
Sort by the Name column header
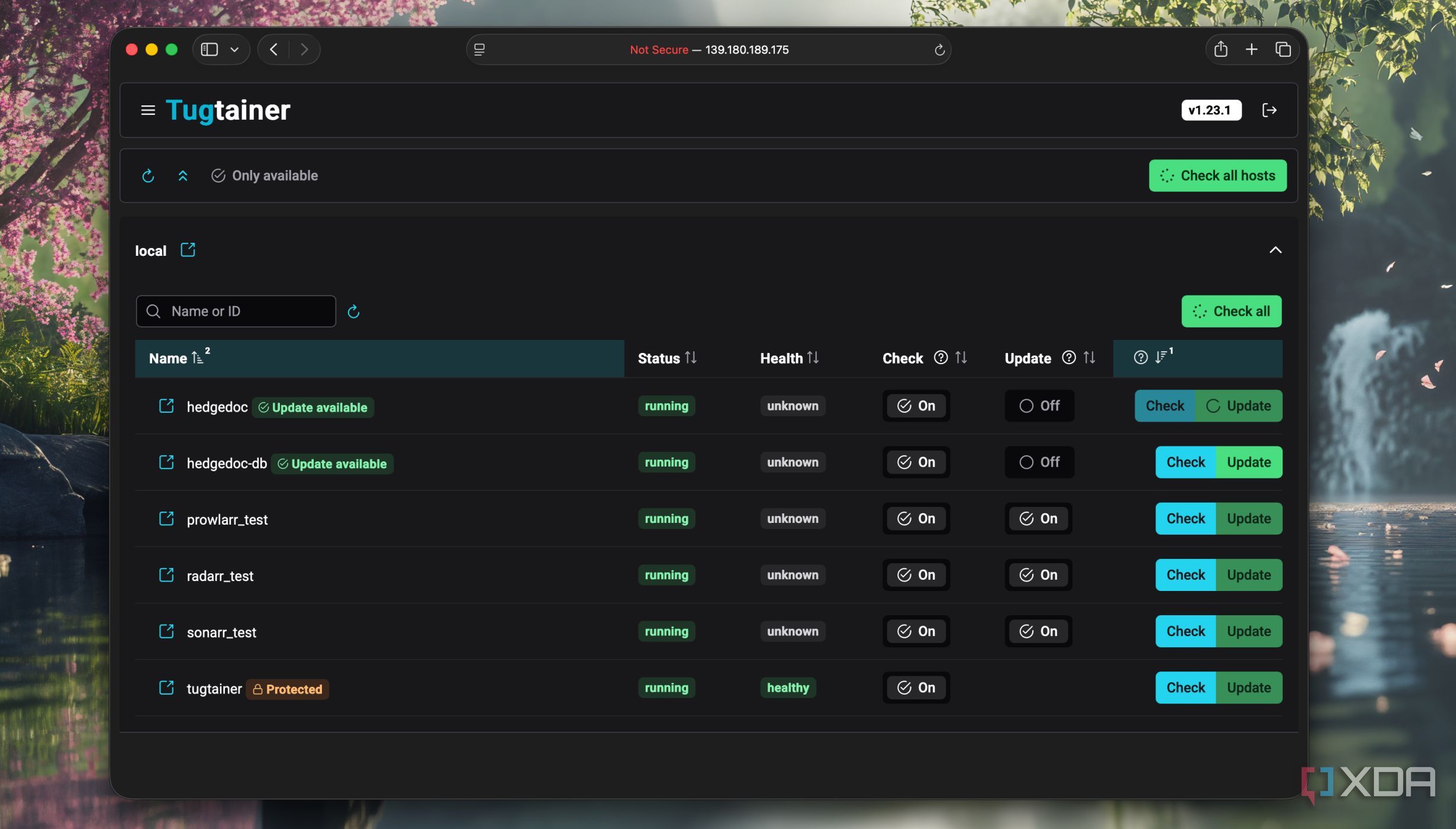point(379,358)
